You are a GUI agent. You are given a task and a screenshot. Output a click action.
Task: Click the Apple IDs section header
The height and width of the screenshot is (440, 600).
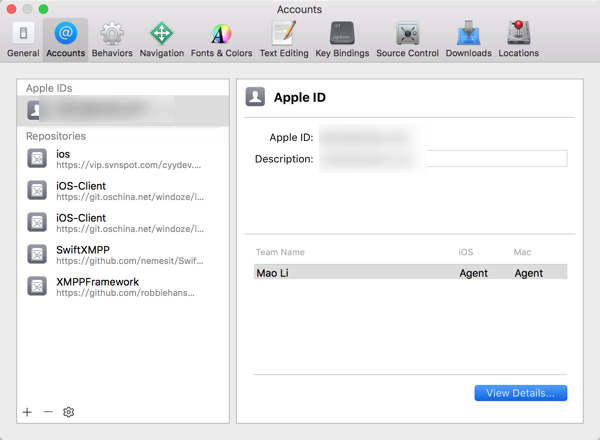[49, 88]
